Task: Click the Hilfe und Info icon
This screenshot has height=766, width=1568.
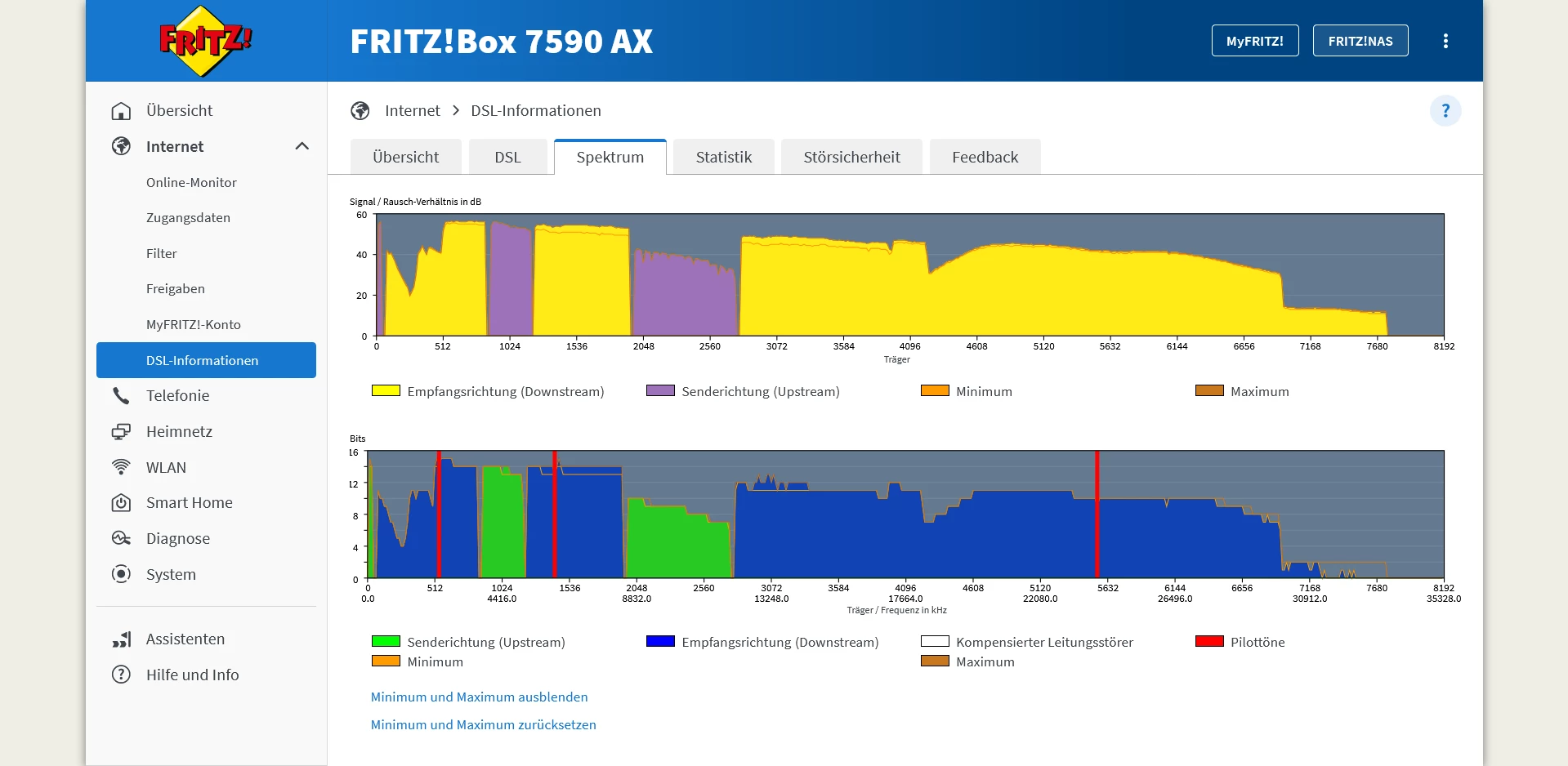Action: pos(121,675)
